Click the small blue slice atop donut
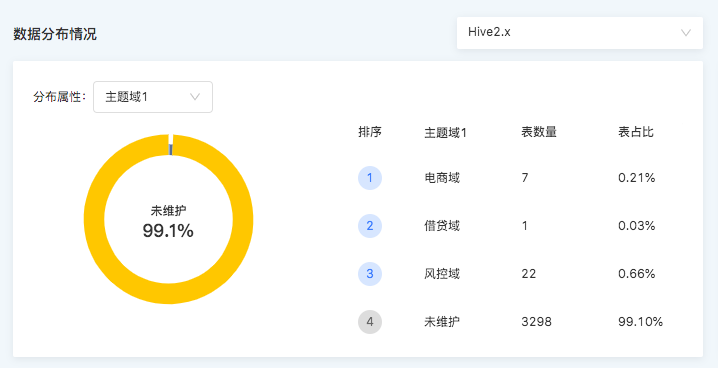Viewport: 718px width, 368px height. (170, 150)
